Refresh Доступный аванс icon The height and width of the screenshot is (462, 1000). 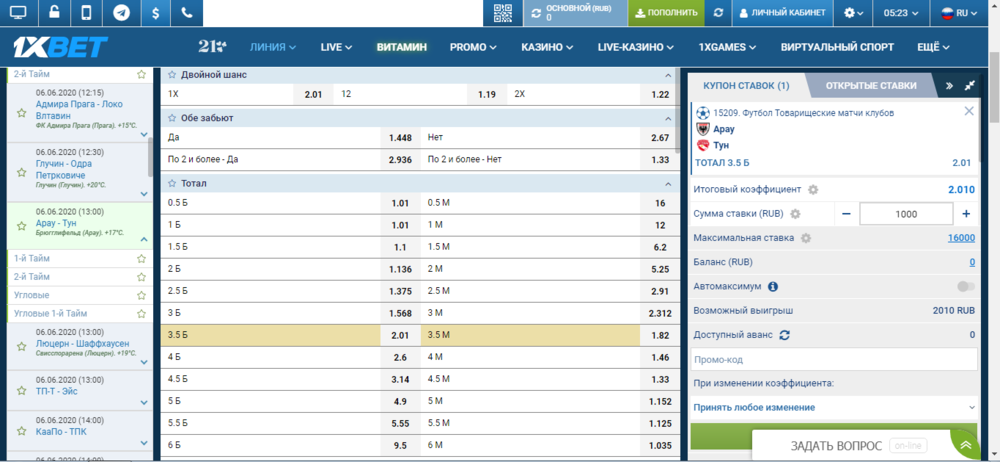(x=784, y=334)
